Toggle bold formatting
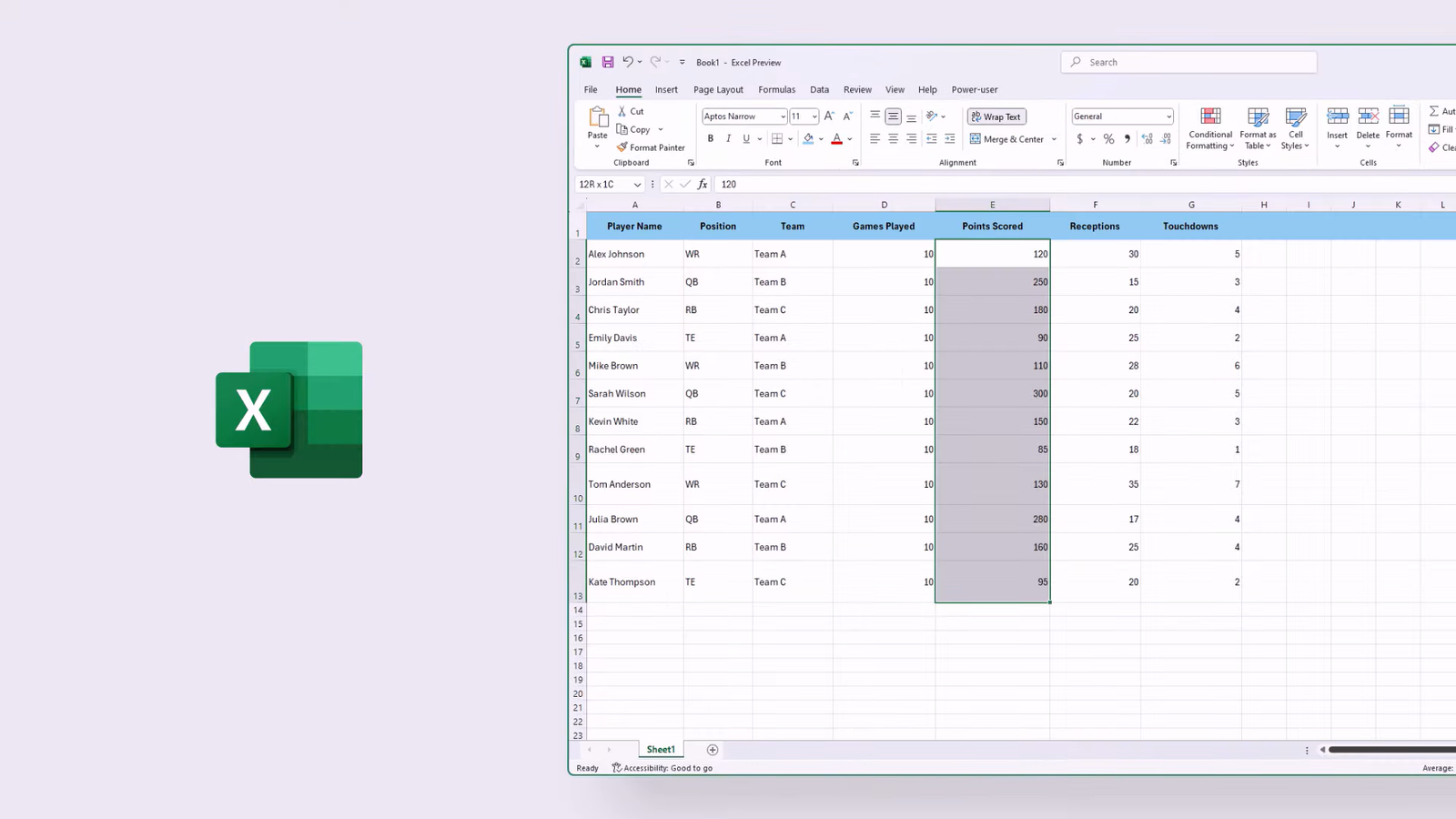1456x819 pixels. [711, 138]
